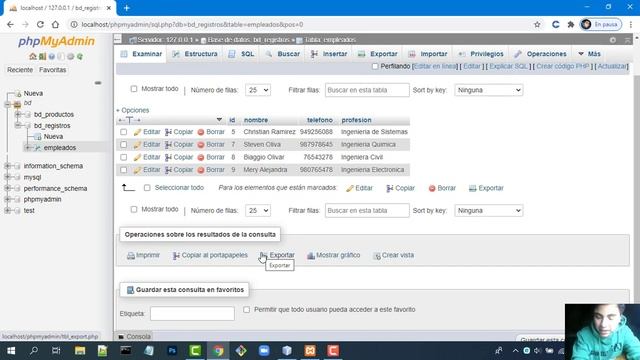Click Exportar icon for marked elements
This screenshot has width=640, height=360.
pyautogui.click(x=473, y=188)
